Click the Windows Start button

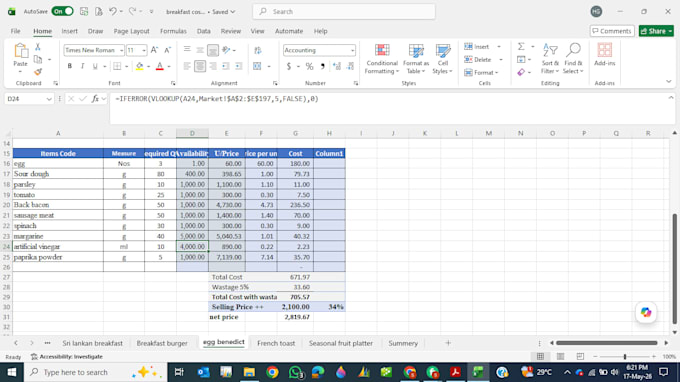click(12, 372)
